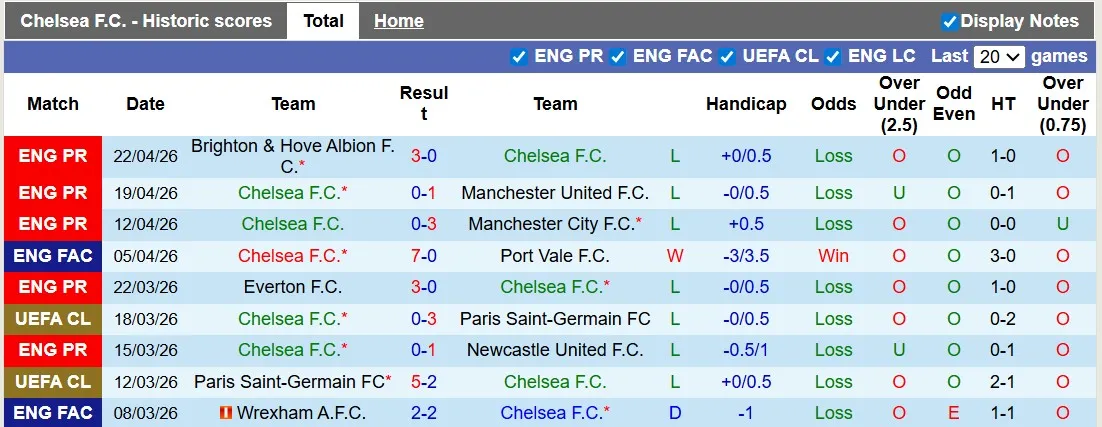Image resolution: width=1102 pixels, height=427 pixels.
Task: Click the 5-2 result score
Action: coord(423,382)
